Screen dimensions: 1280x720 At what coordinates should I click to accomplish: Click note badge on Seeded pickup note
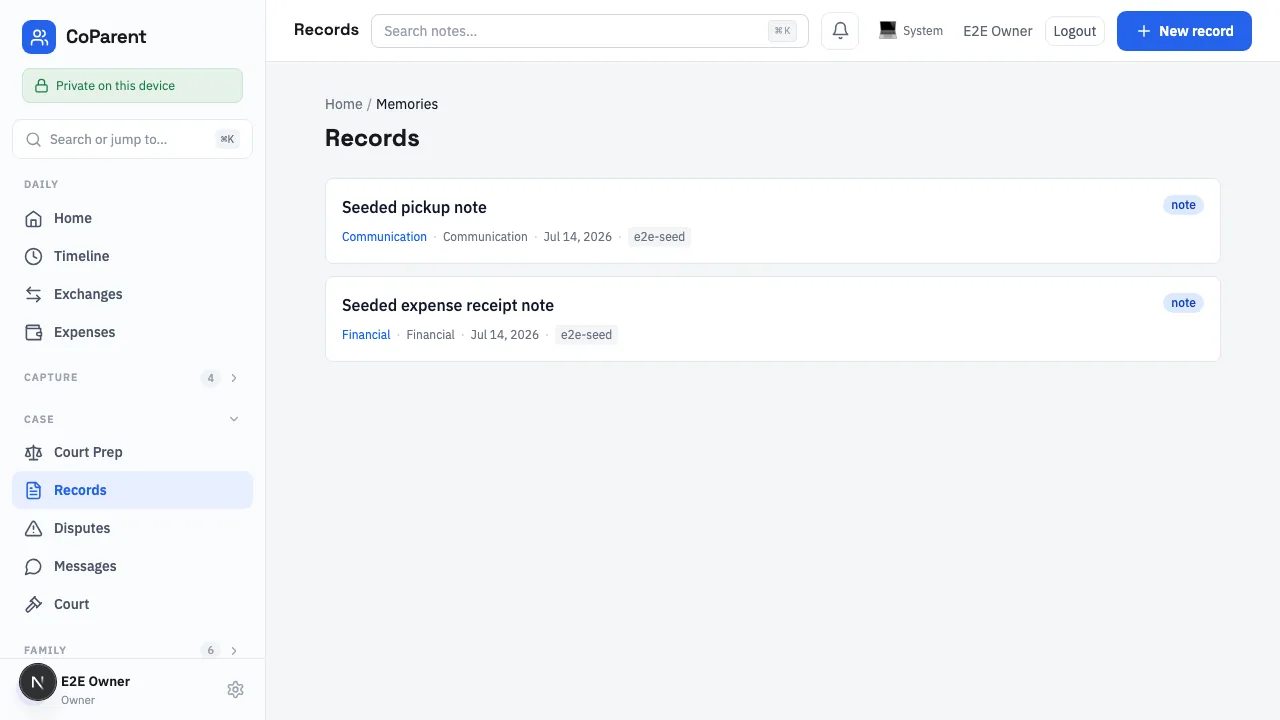(x=1183, y=205)
